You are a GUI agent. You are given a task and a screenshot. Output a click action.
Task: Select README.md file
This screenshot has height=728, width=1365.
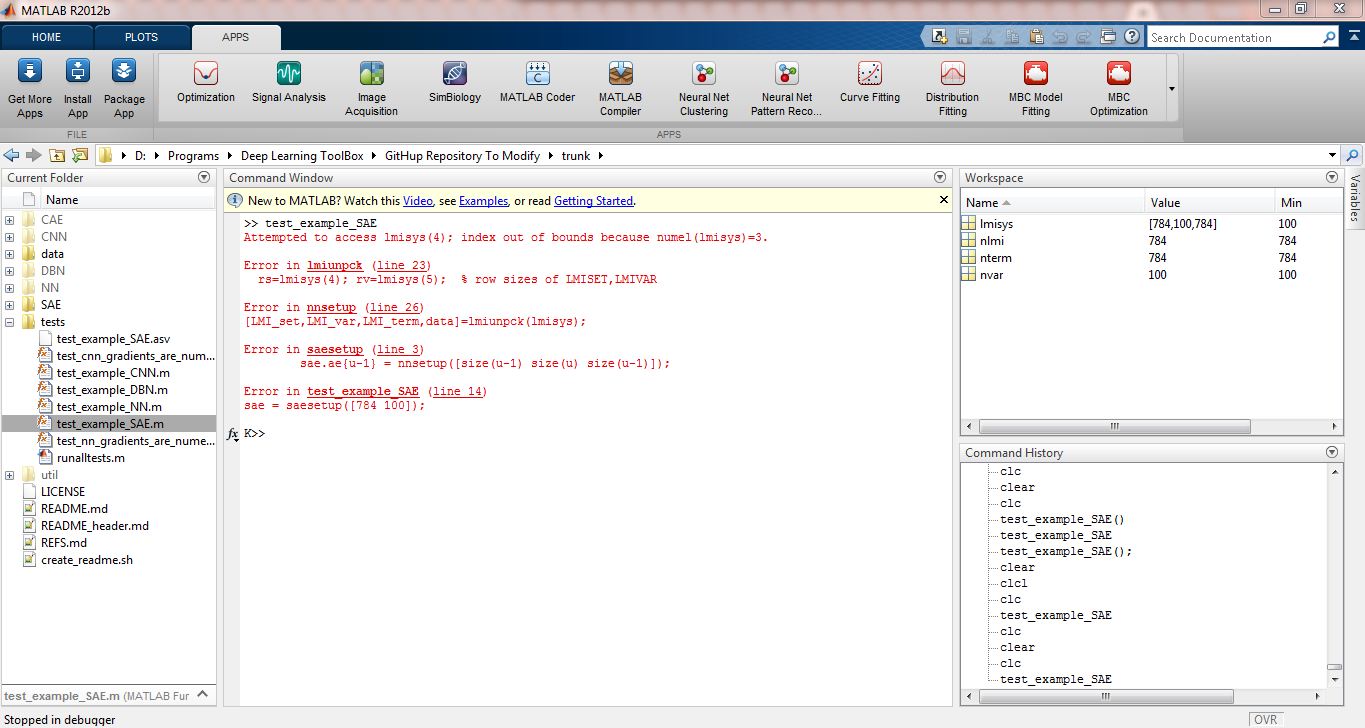coord(74,509)
